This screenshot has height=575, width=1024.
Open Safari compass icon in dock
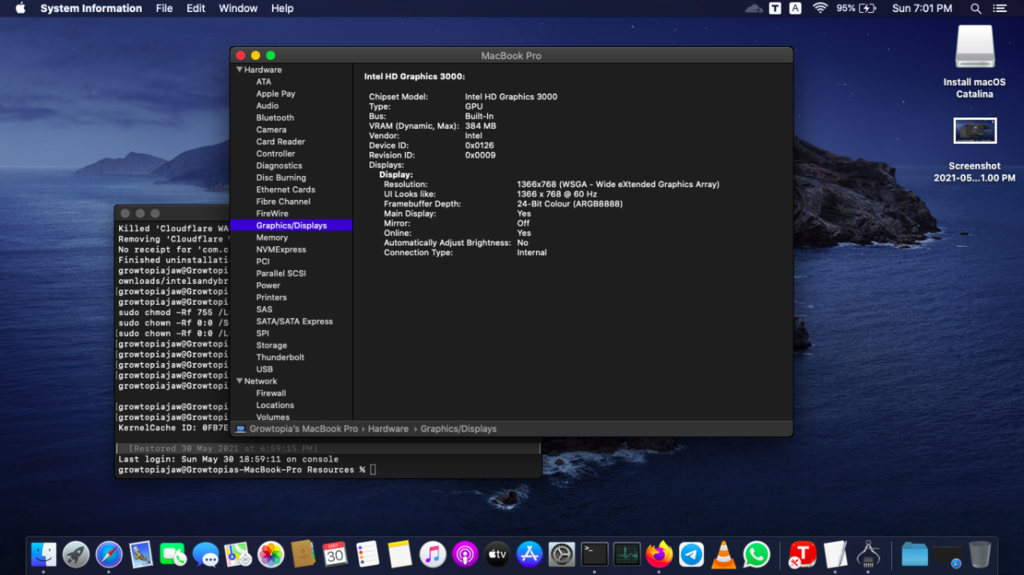coord(108,555)
